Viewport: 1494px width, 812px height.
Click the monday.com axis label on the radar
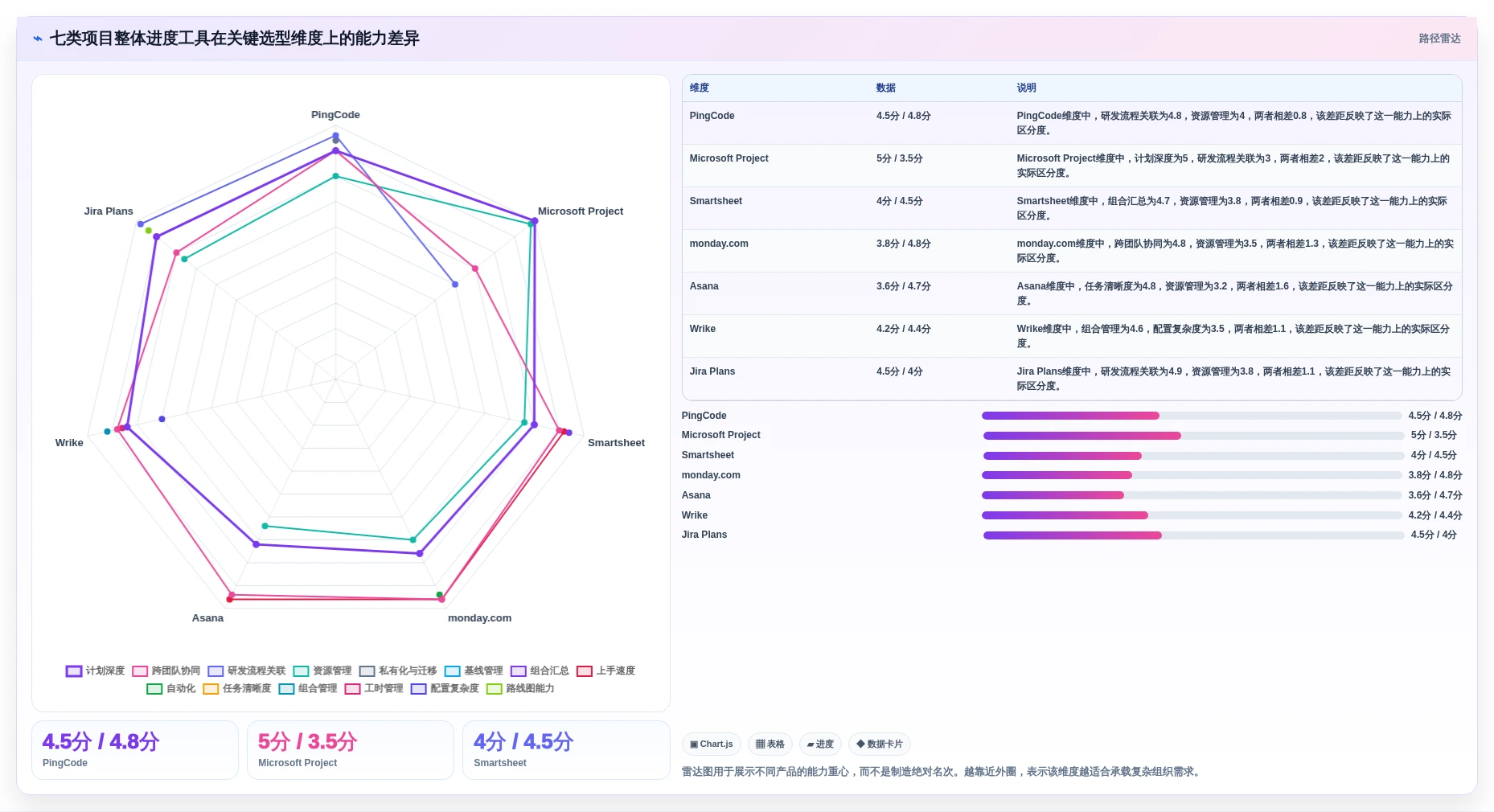pyautogui.click(x=479, y=618)
